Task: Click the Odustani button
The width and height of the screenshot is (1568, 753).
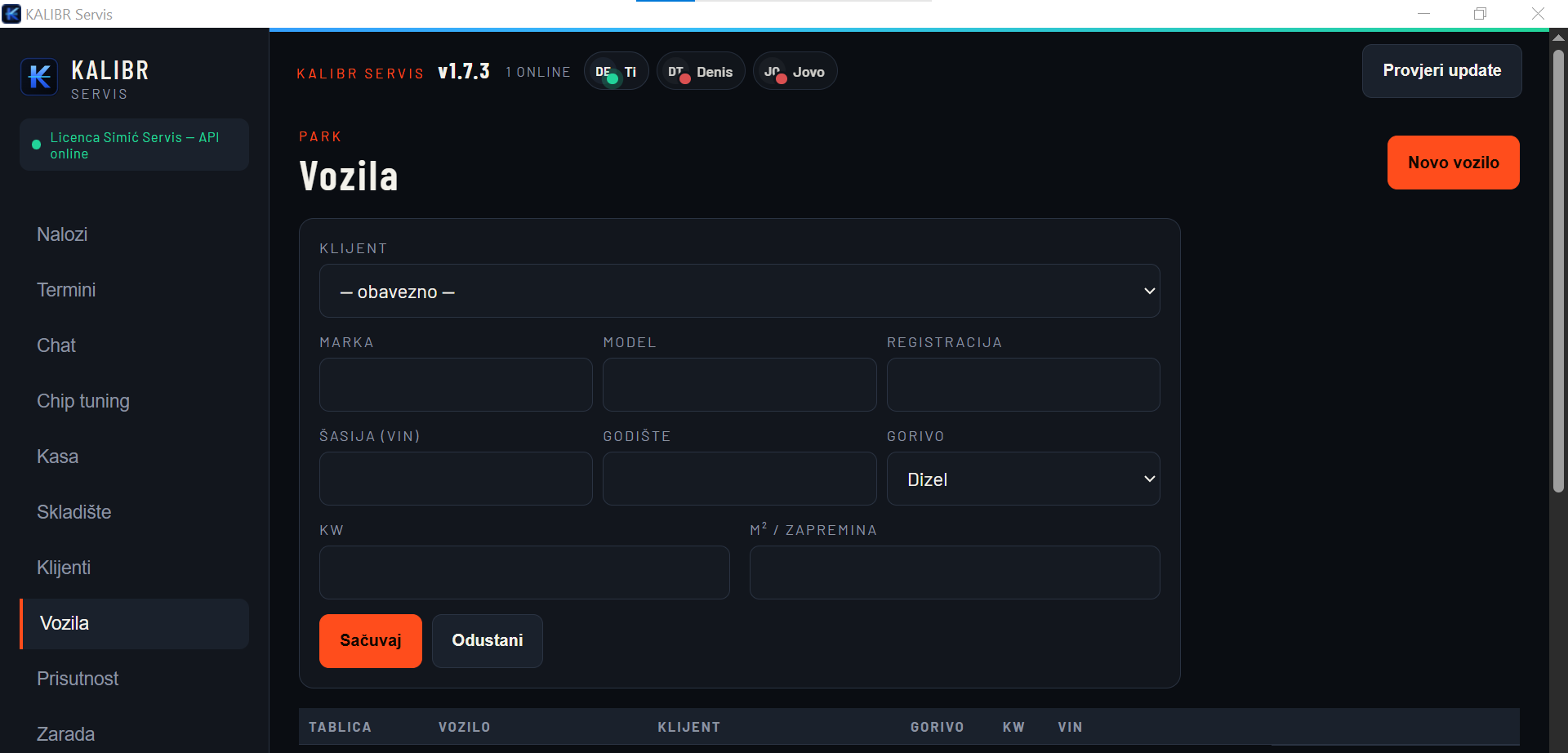Action: 488,641
